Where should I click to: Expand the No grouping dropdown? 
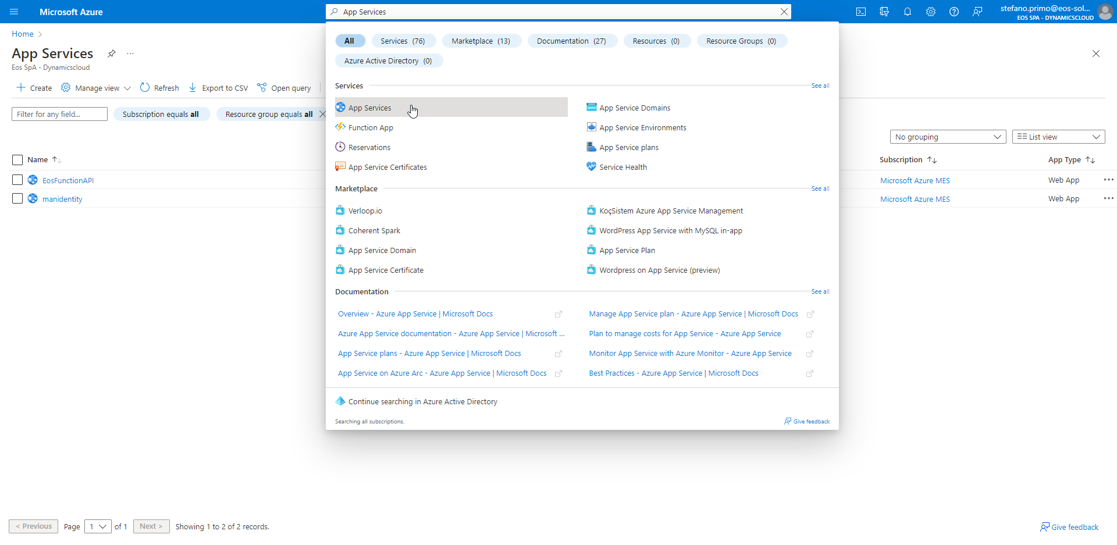[947, 137]
